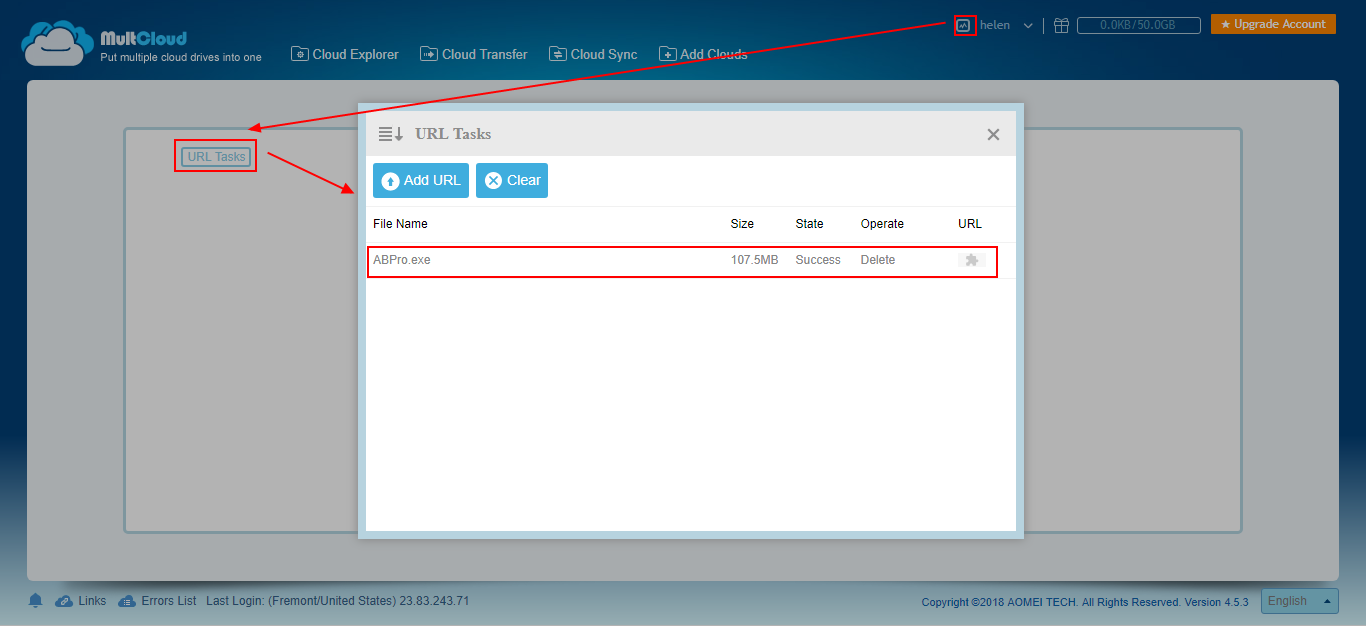Click the notification bell in the footer
Viewport: 1366px width, 626px height.
(x=35, y=600)
